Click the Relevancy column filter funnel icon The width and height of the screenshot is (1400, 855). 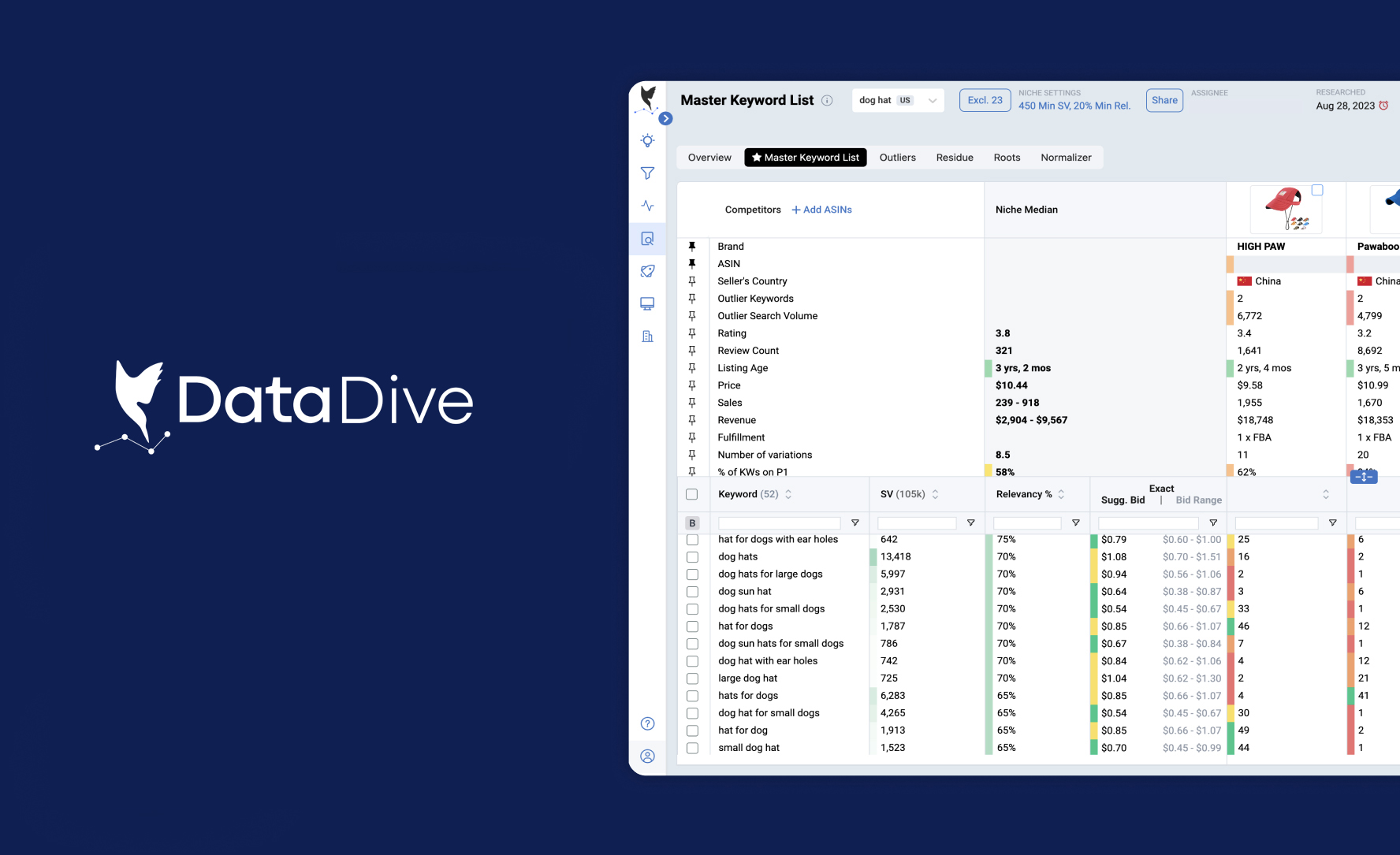pyautogui.click(x=1075, y=522)
